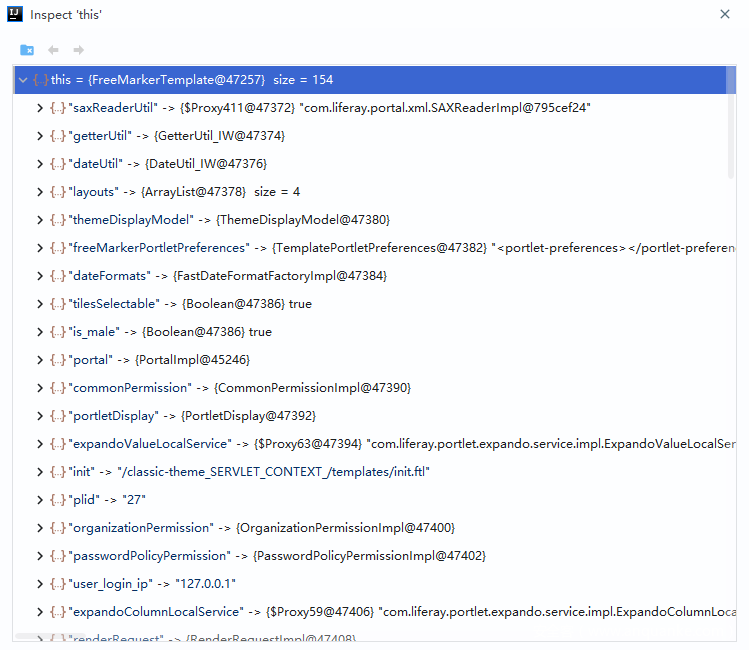Viewport: 749px width, 650px height.
Task: Collapse the root 'this' FreeMarkerTemplate node
Action: point(24,80)
